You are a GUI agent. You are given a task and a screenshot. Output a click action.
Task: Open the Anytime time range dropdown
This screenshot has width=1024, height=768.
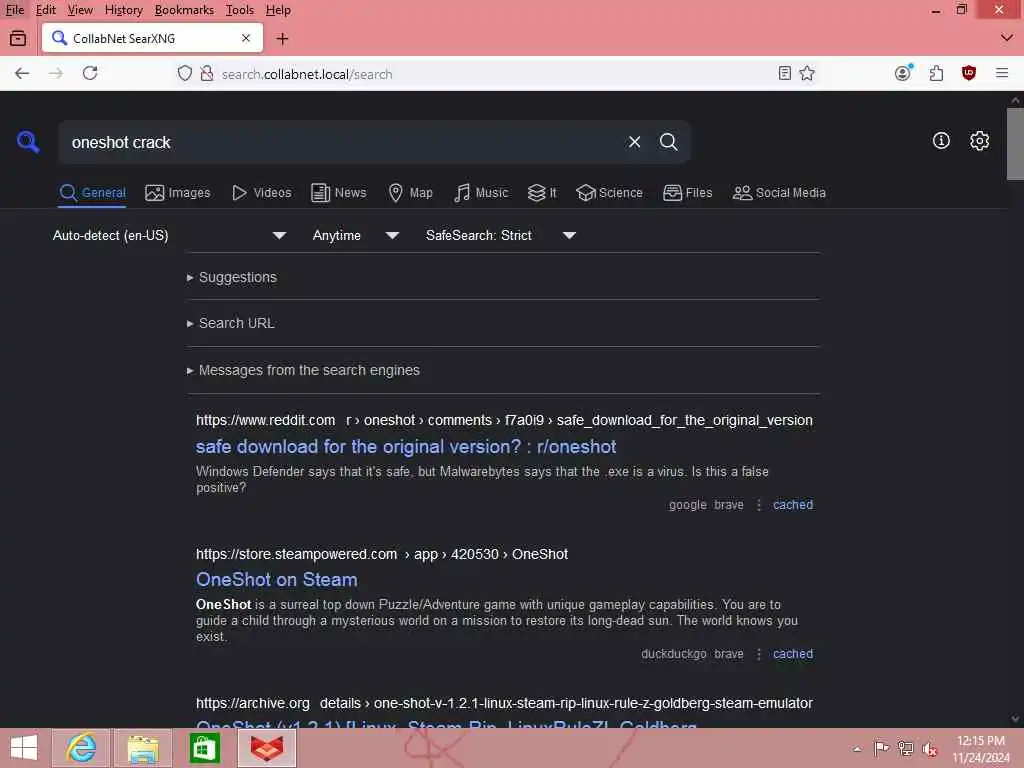pos(355,235)
